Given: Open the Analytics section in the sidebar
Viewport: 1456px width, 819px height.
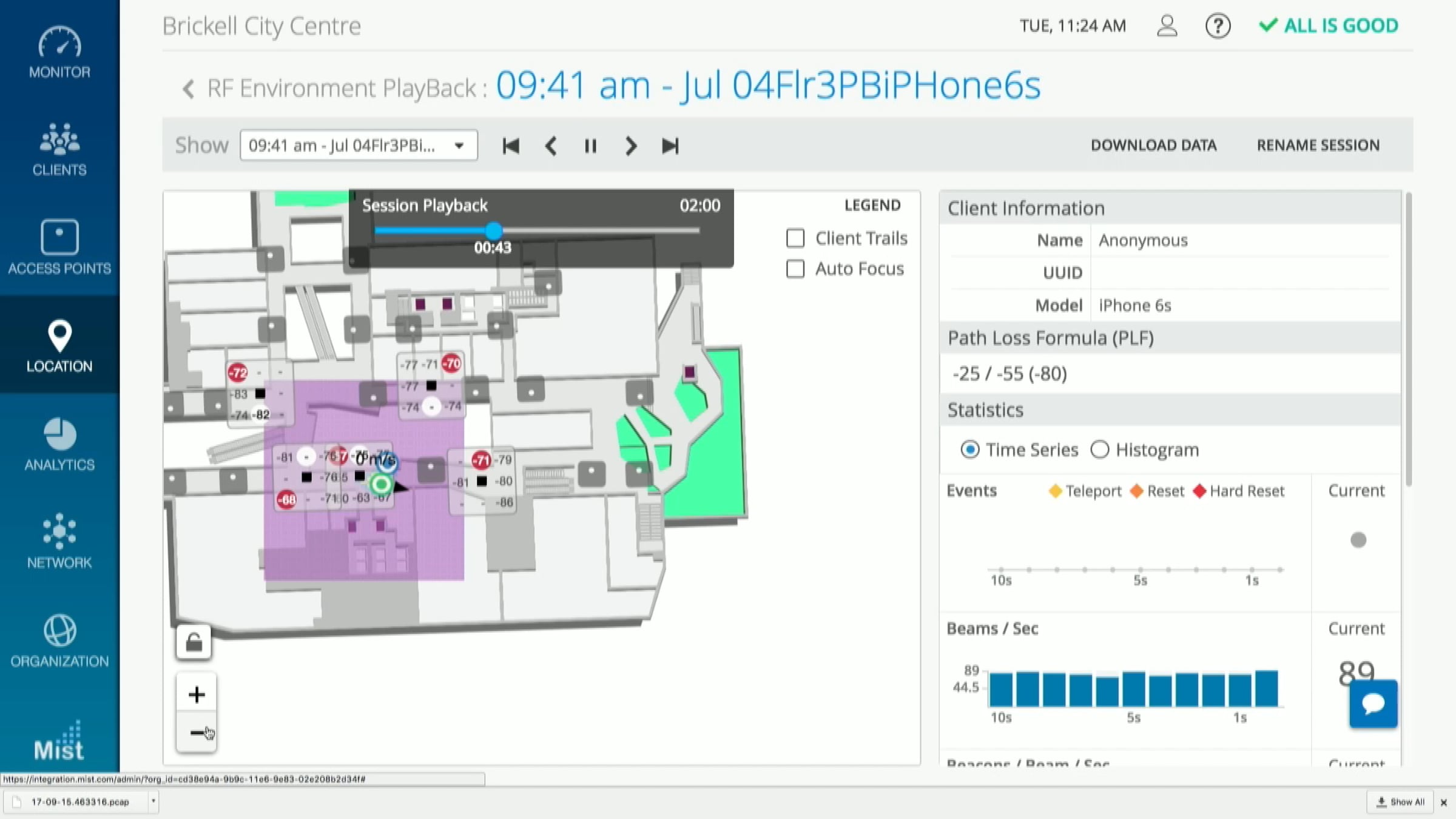Looking at the screenshot, I should tap(59, 445).
